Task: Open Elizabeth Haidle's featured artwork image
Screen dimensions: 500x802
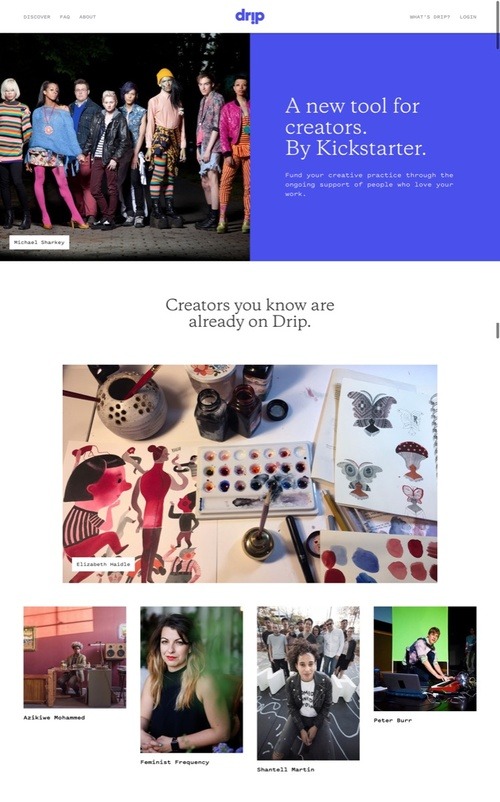Action: (x=250, y=474)
